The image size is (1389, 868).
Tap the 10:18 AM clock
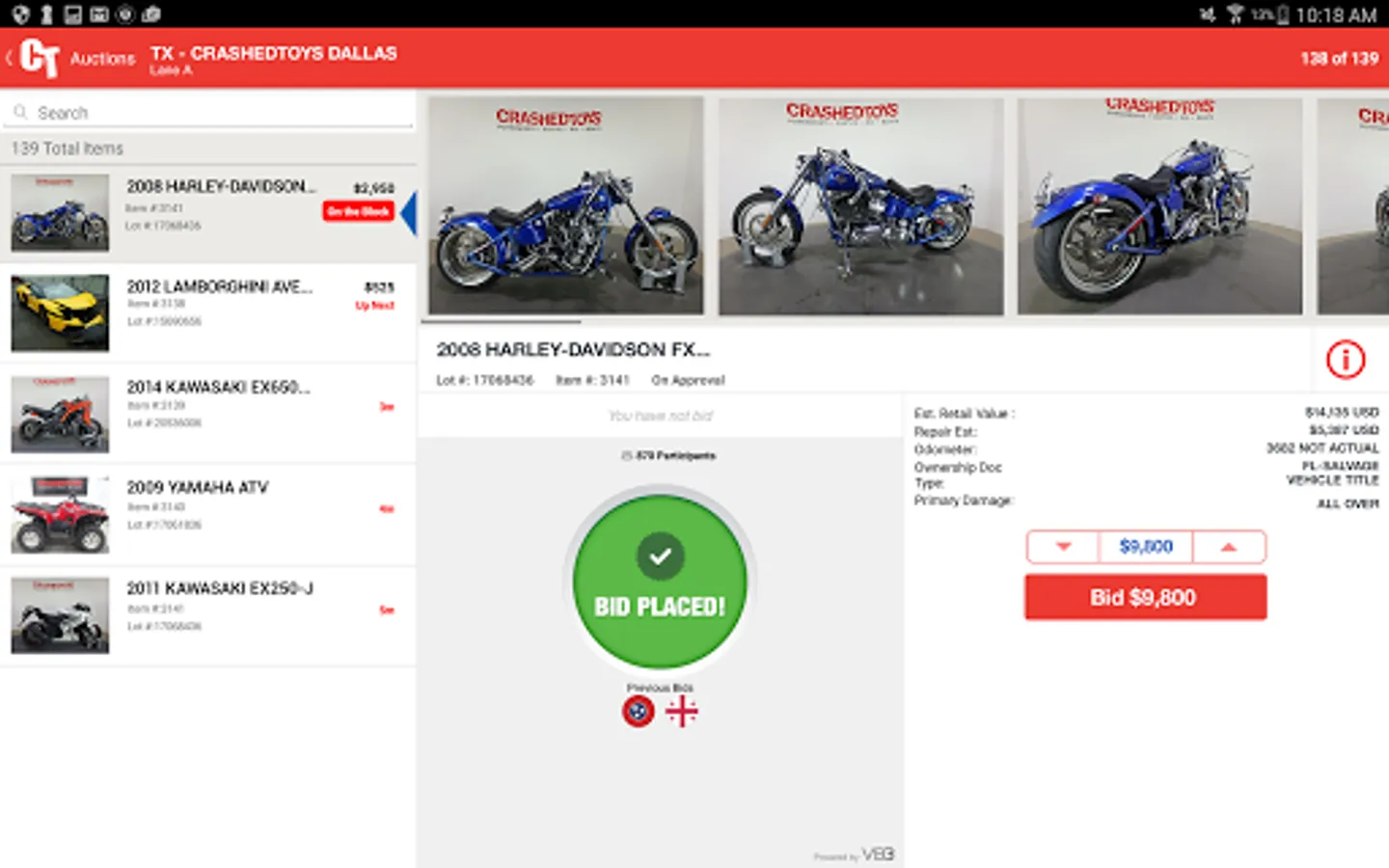(x=1336, y=15)
